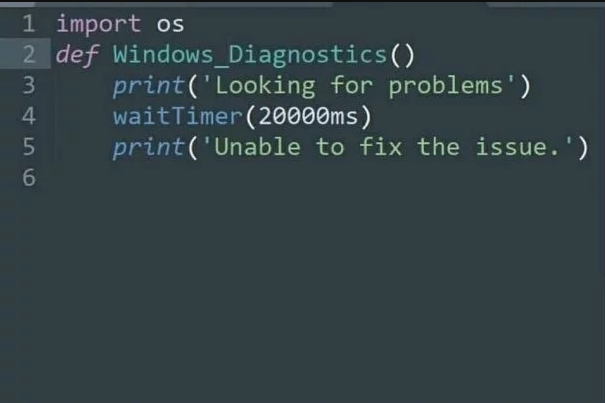Place cursor on the word Unable

(248, 147)
